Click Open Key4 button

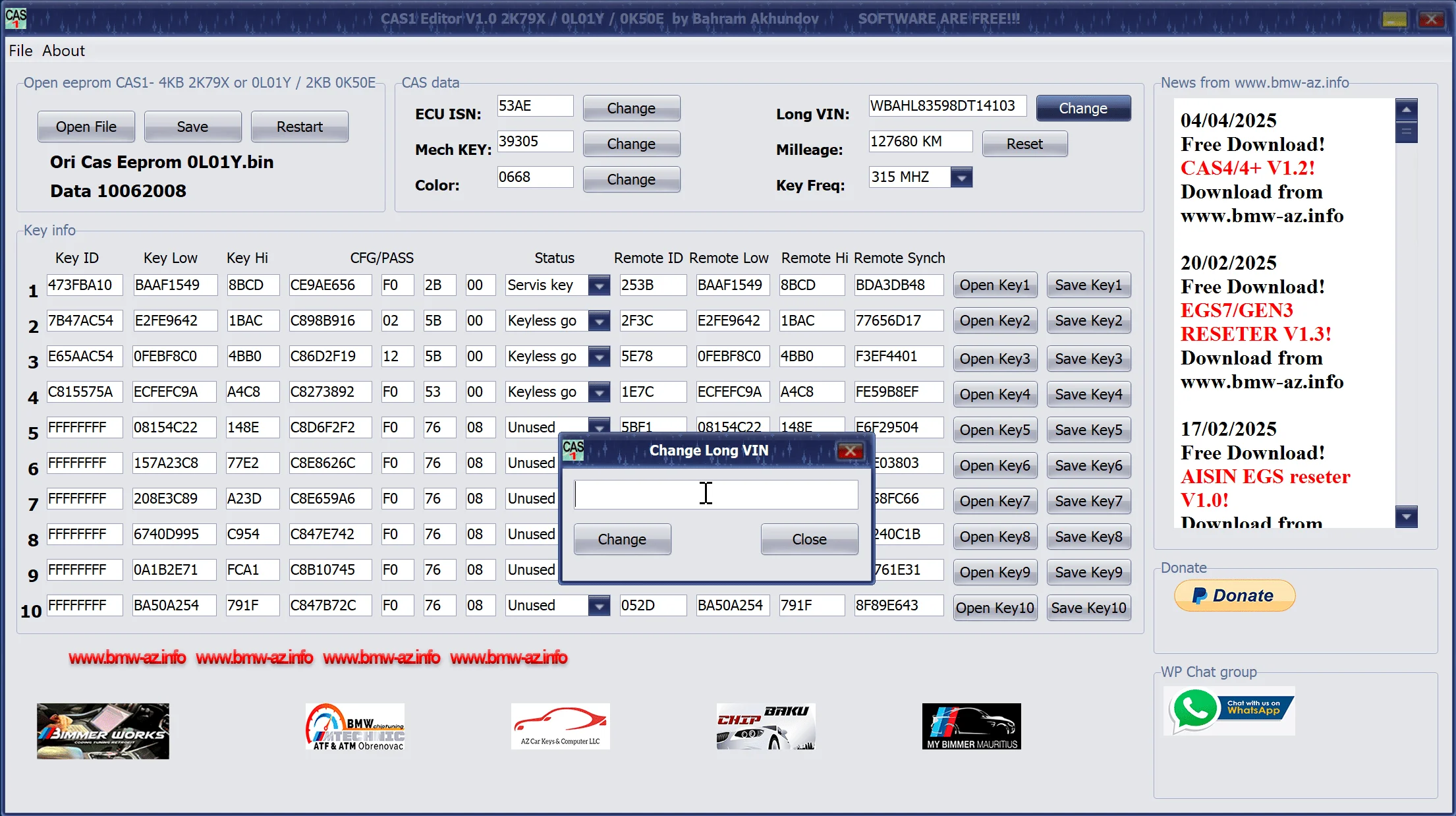(995, 395)
